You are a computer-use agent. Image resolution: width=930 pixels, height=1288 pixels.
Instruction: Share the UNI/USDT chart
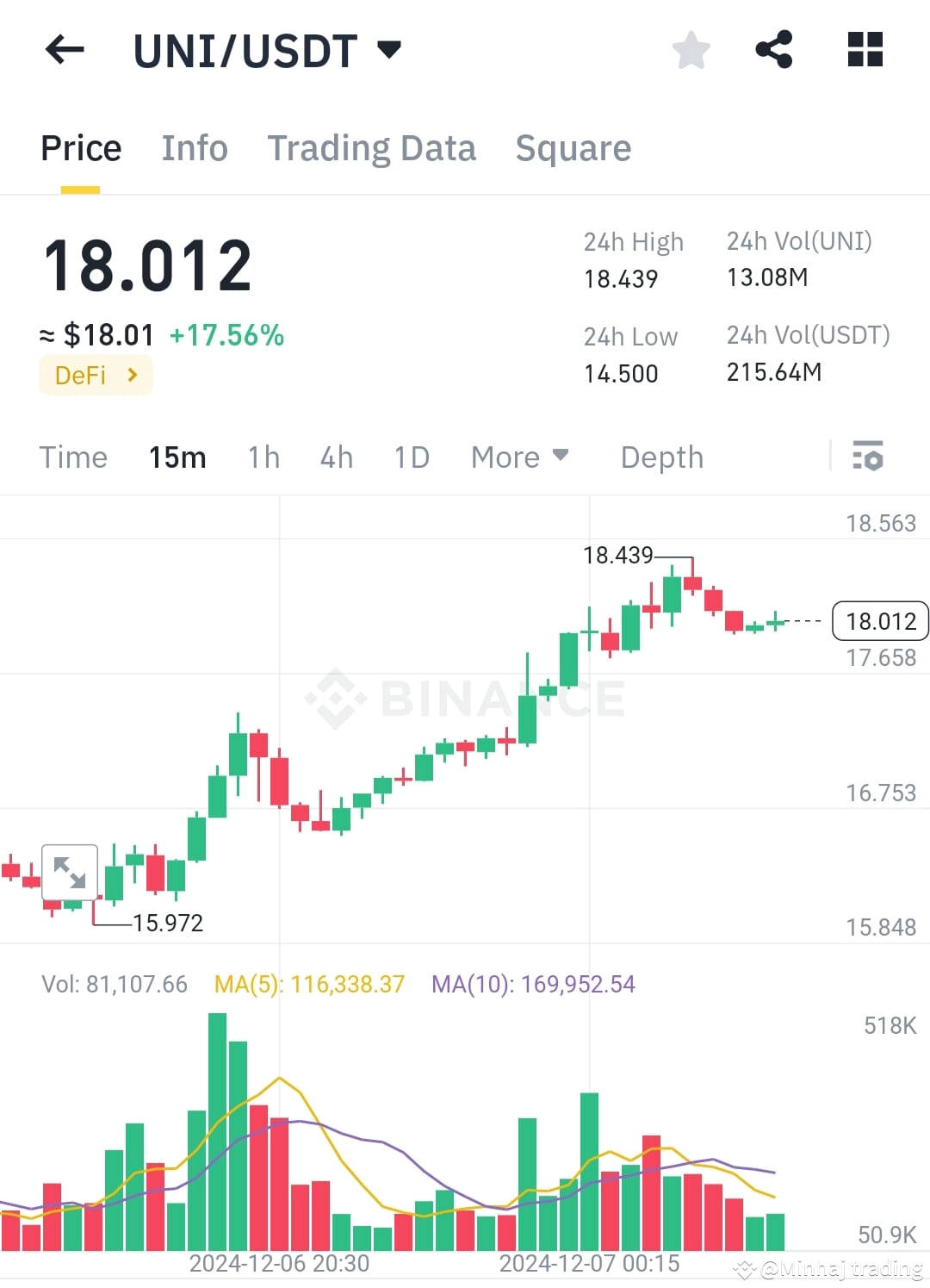pos(774,49)
